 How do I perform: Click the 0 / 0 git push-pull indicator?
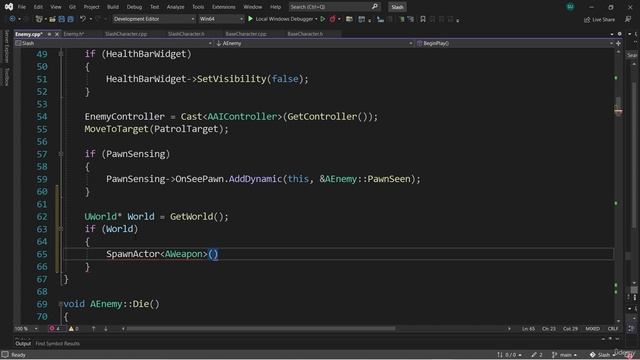click(x=509, y=355)
